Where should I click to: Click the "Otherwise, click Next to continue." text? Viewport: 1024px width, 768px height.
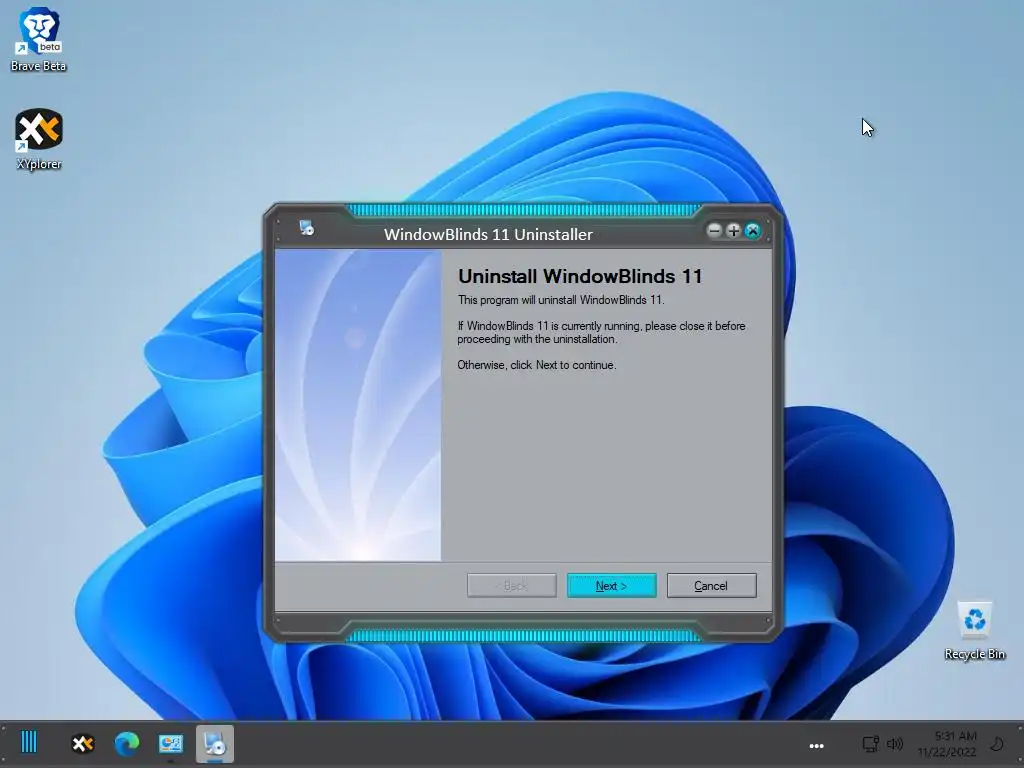pos(537,365)
